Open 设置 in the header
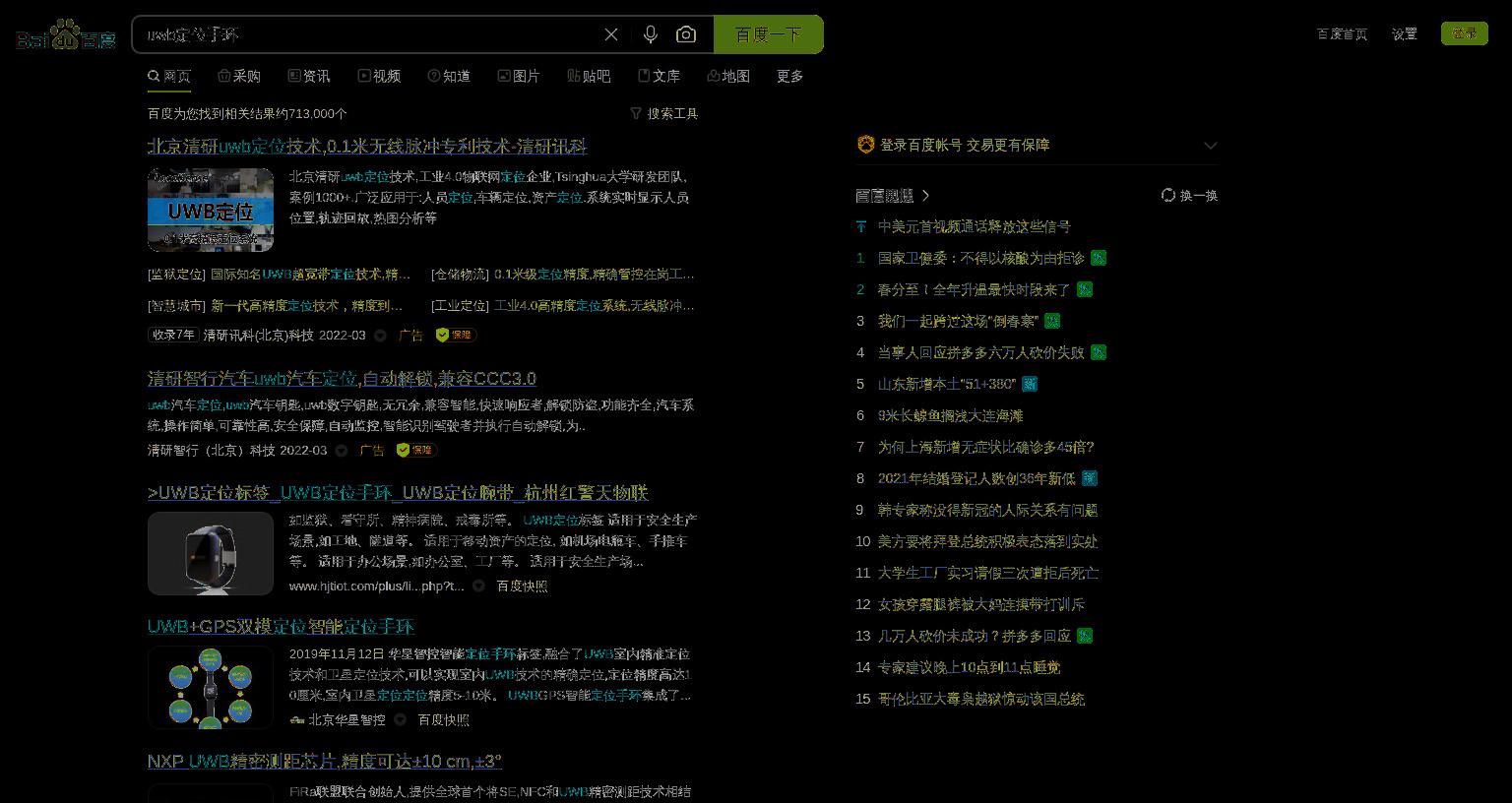The image size is (1512, 803). tap(1405, 33)
